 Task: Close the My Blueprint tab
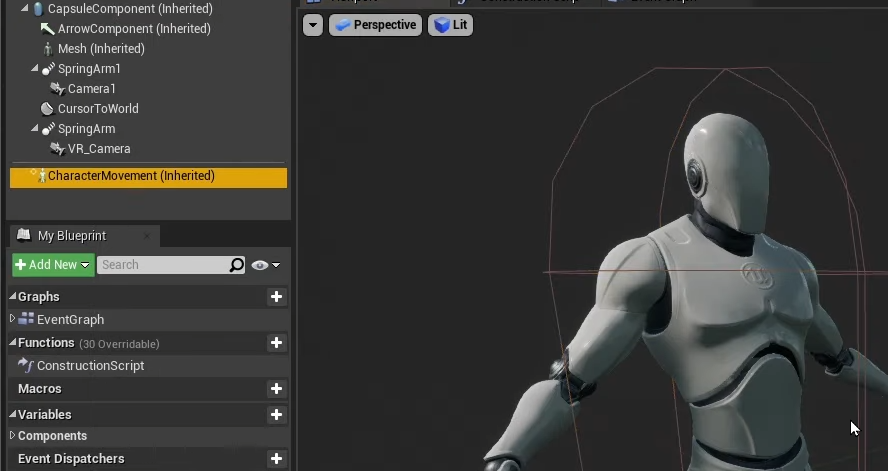[x=147, y=236]
